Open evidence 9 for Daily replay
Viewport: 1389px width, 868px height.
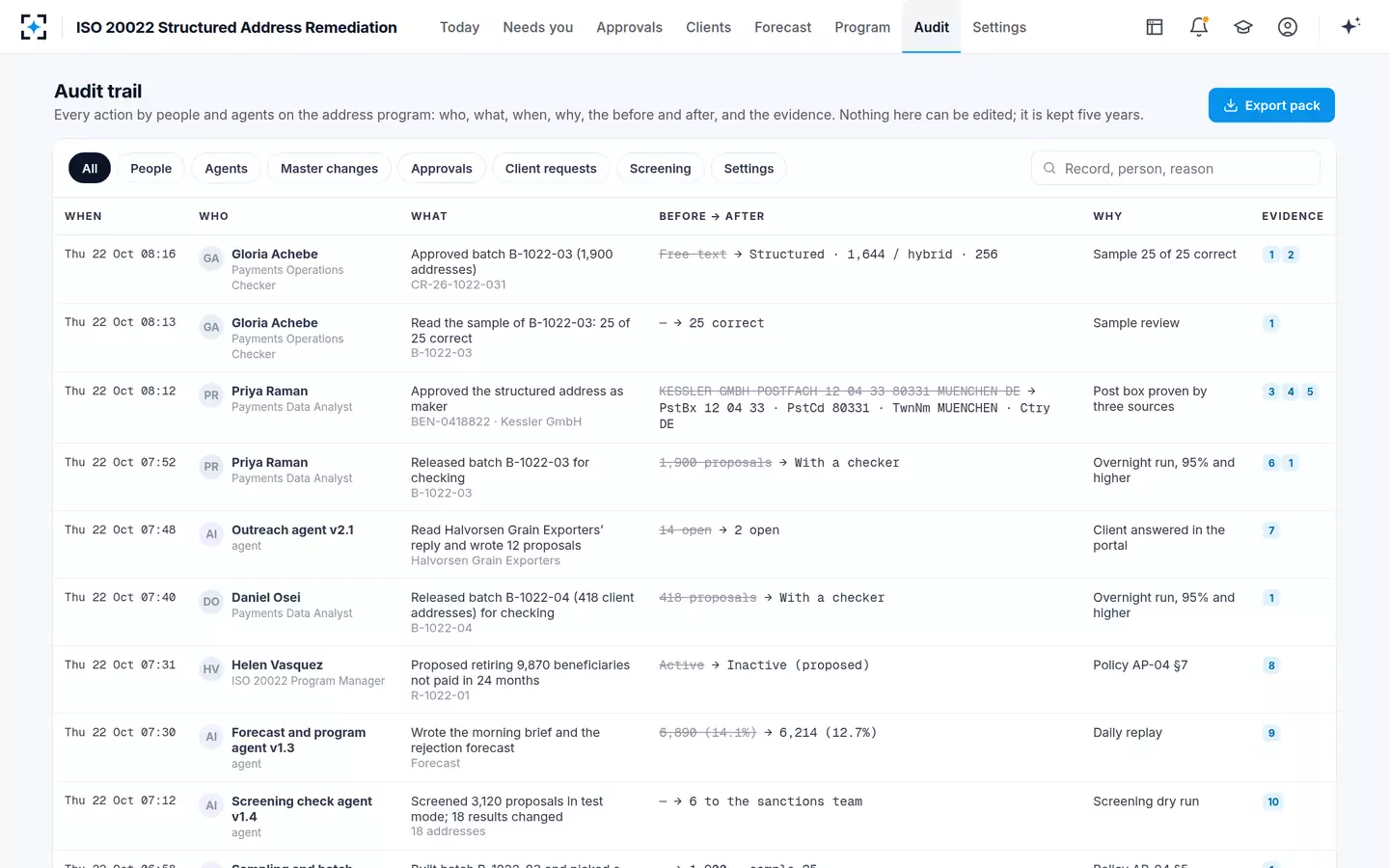click(1271, 733)
